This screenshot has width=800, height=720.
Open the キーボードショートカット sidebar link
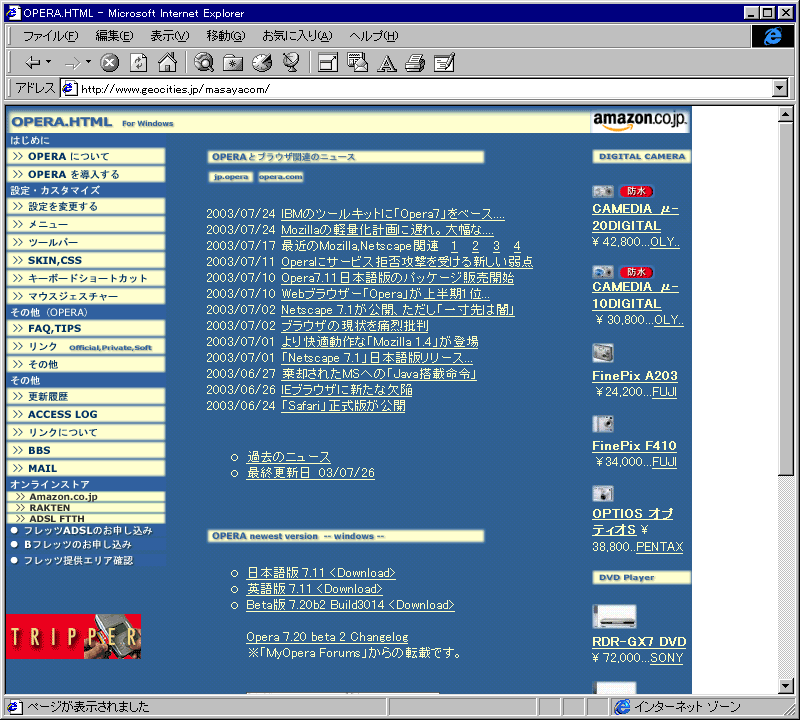pos(86,278)
